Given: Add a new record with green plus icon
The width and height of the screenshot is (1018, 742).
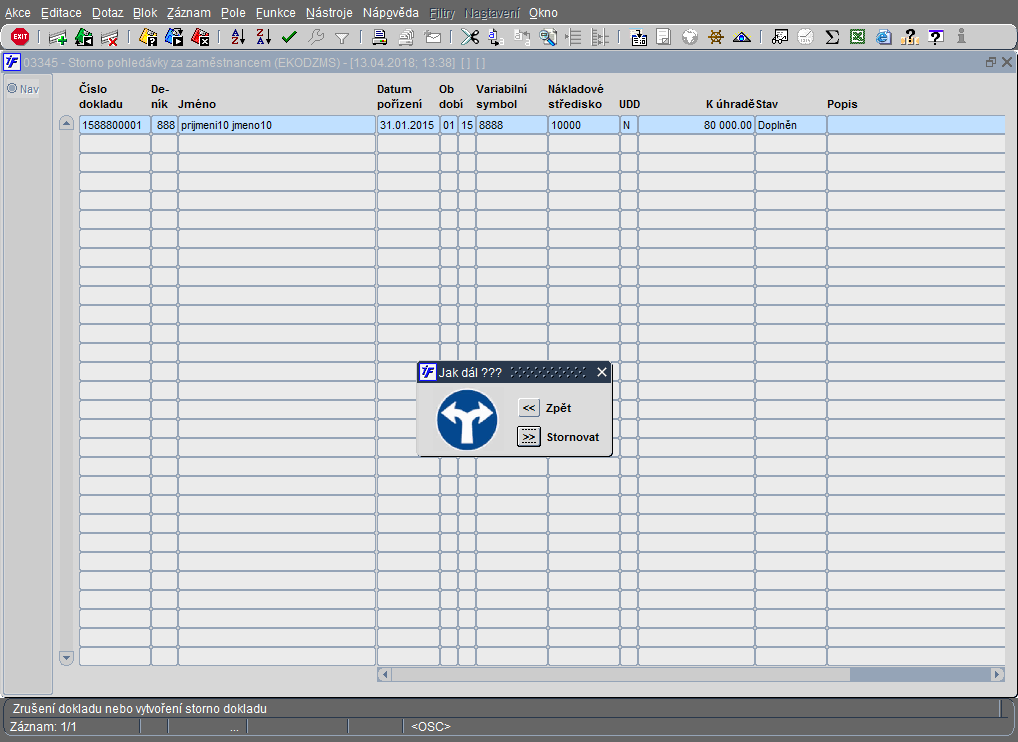Looking at the screenshot, I should [x=58, y=38].
